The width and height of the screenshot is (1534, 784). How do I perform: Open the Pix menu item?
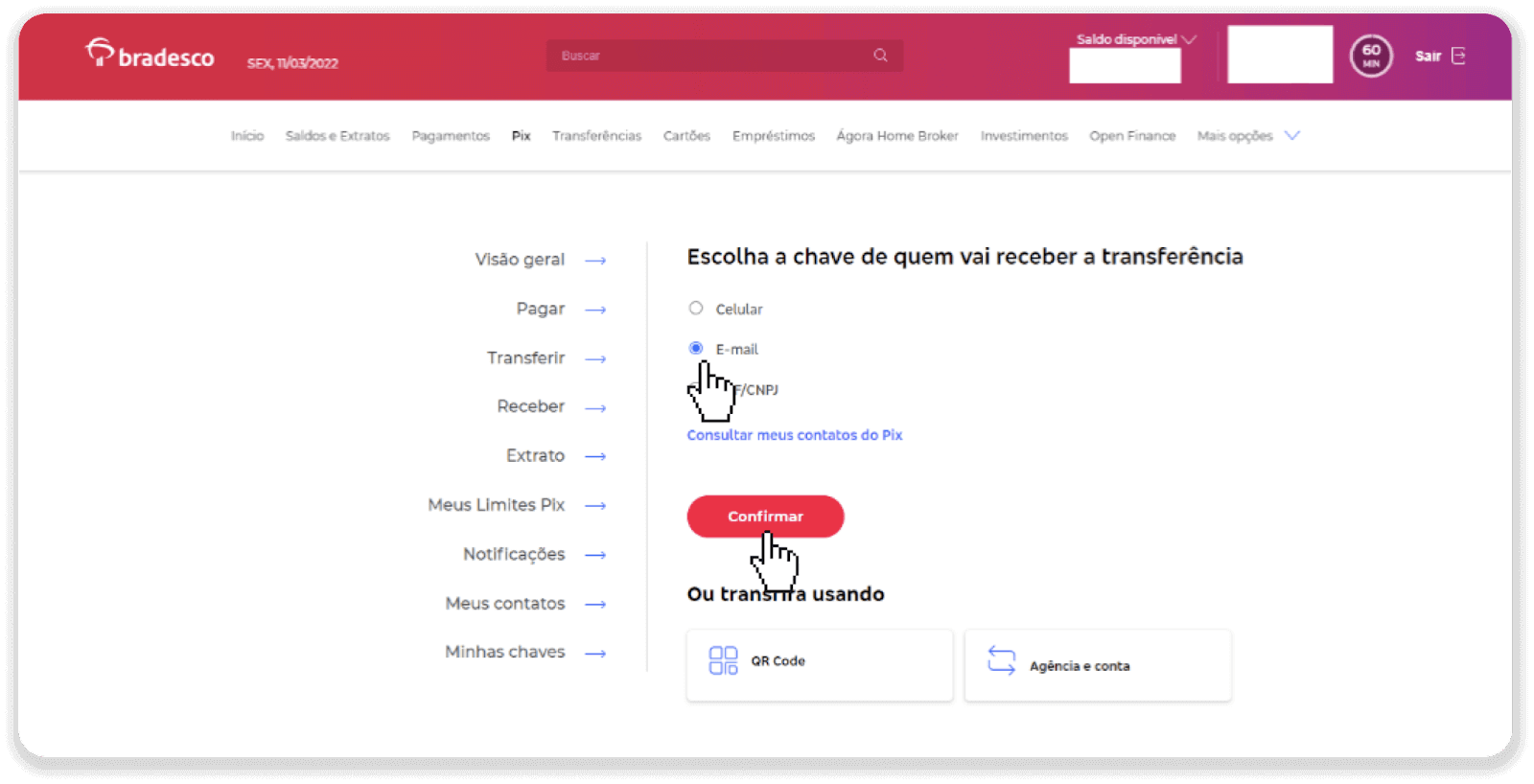[x=521, y=136]
